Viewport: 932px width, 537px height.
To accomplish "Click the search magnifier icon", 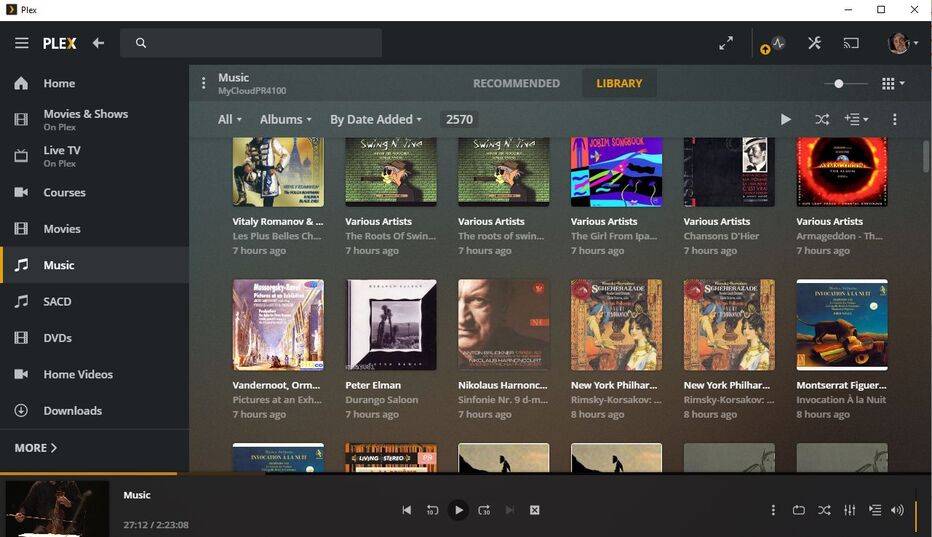I will pos(141,43).
